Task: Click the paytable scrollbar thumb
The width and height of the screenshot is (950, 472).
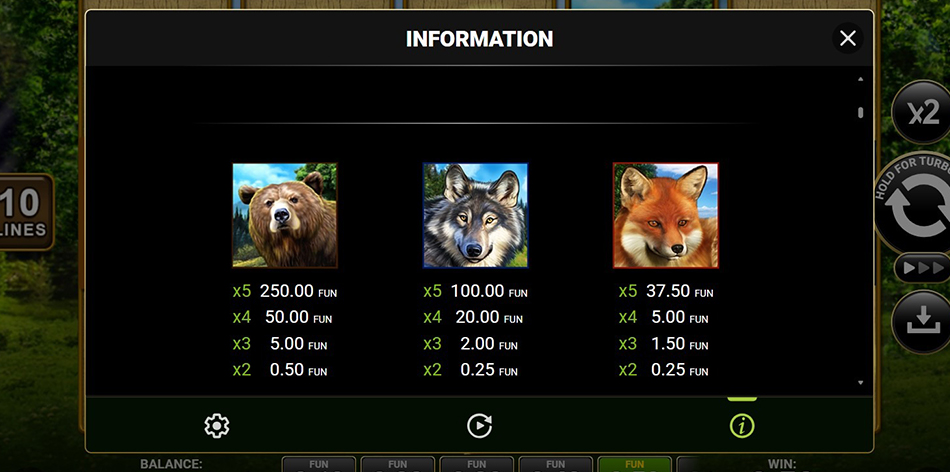Action: point(860,113)
